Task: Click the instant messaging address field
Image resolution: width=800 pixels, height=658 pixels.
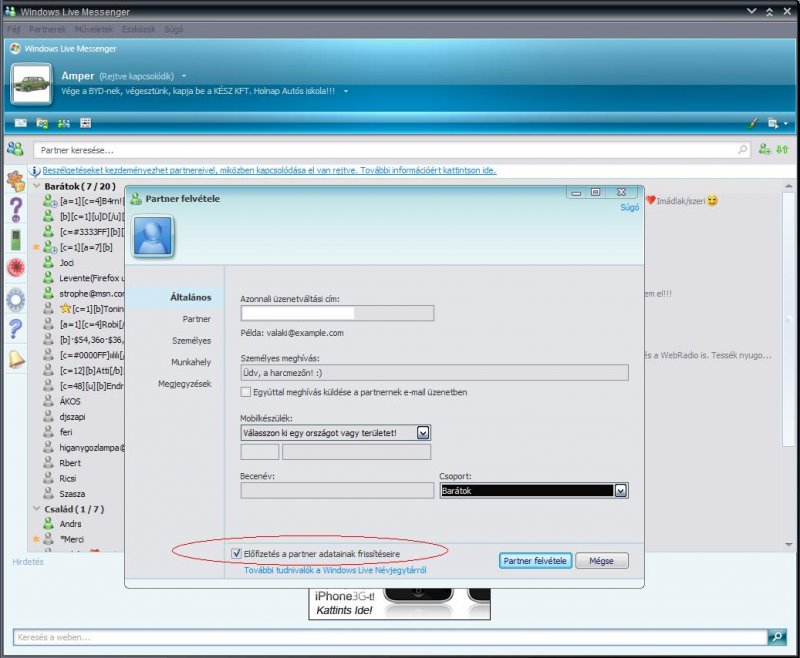Action: pyautogui.click(x=337, y=313)
